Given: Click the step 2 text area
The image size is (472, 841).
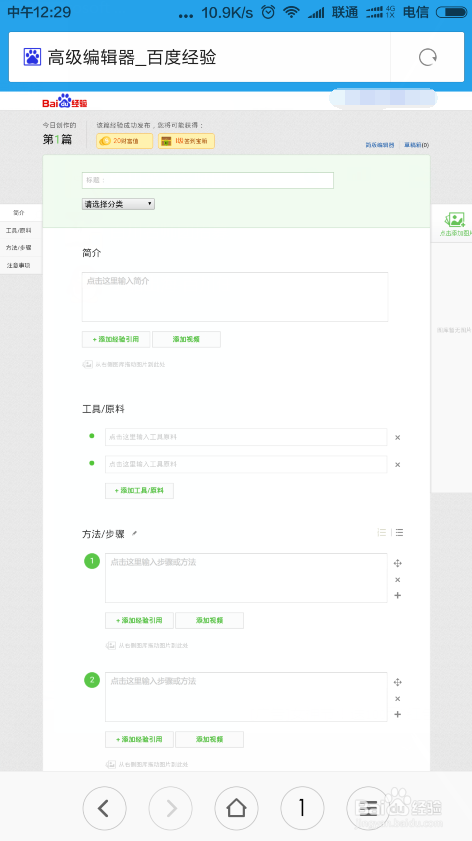Looking at the screenshot, I should 246,697.
